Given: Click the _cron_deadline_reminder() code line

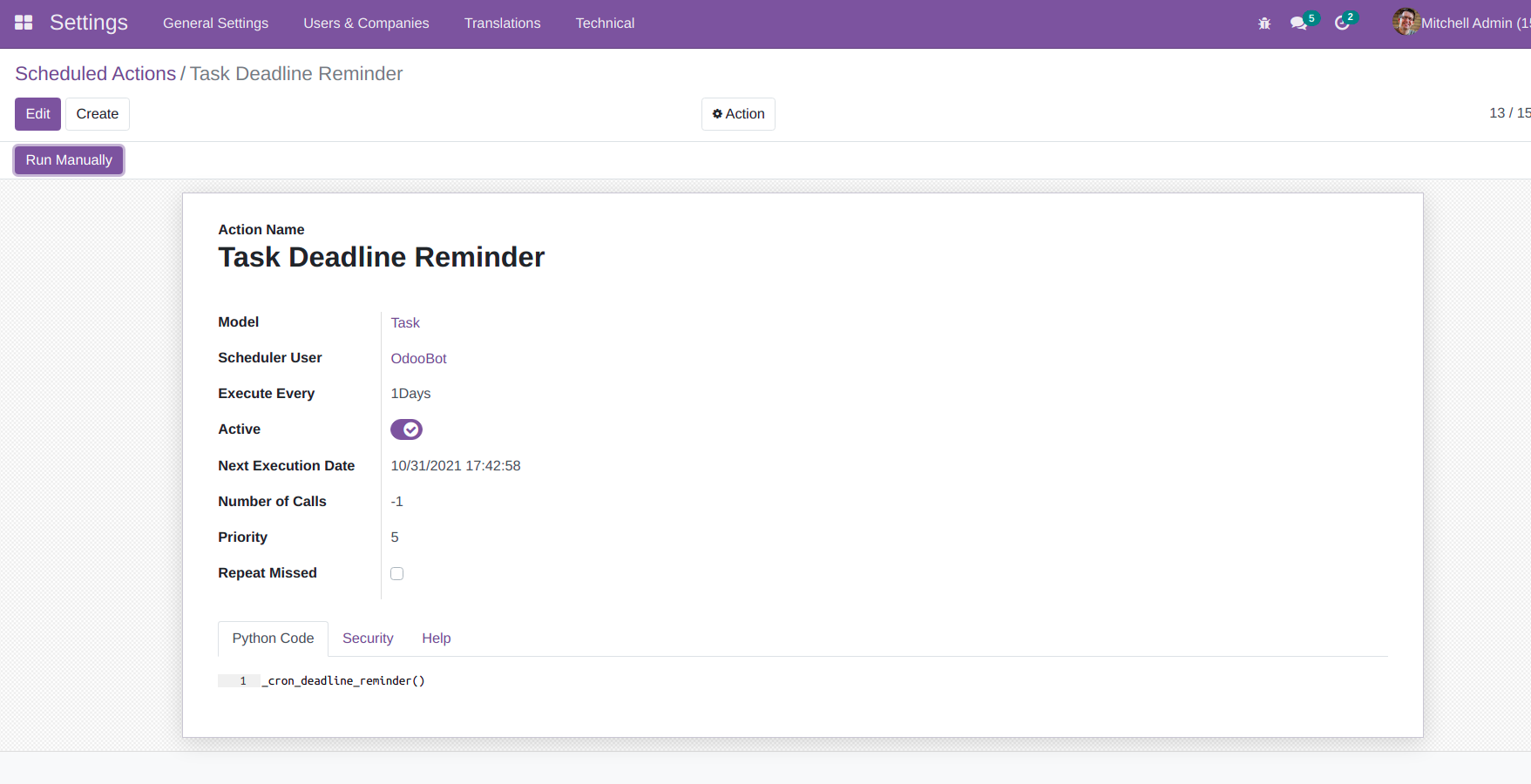Looking at the screenshot, I should 343,681.
